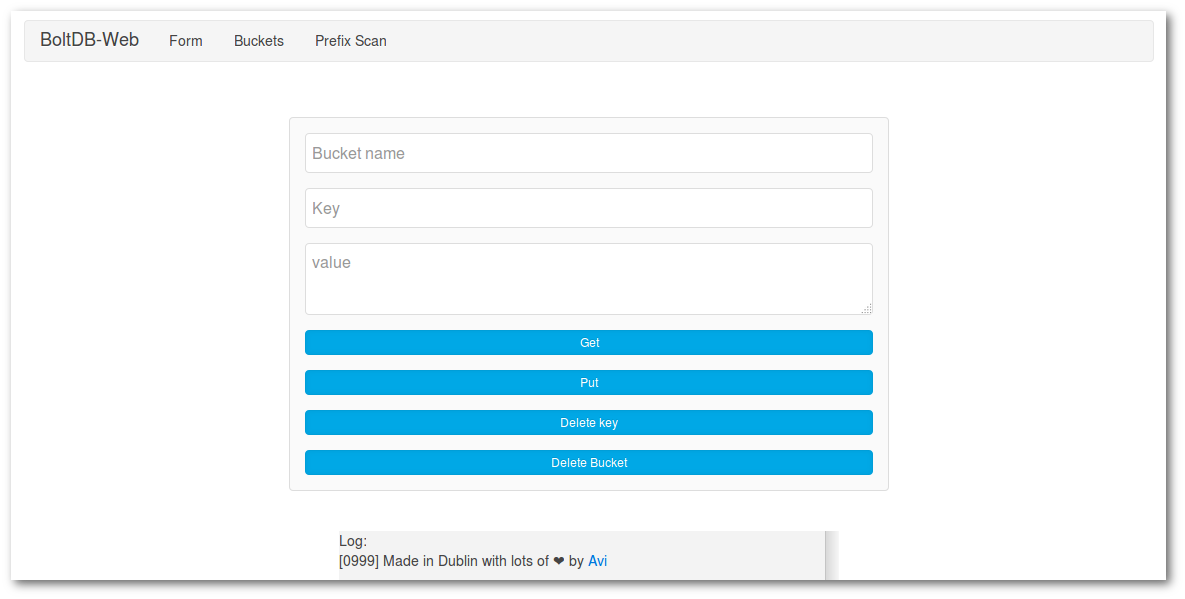
Task: Click the log panel scrollbar
Action: [832, 555]
